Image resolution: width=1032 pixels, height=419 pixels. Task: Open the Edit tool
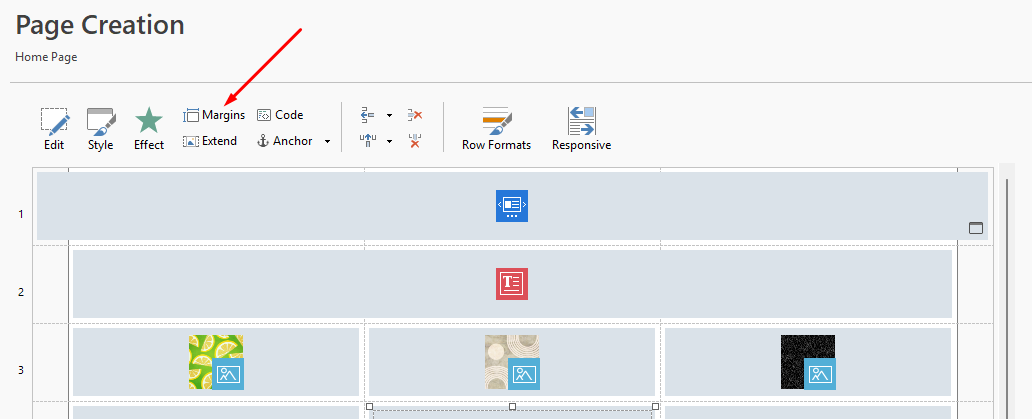coord(55,129)
